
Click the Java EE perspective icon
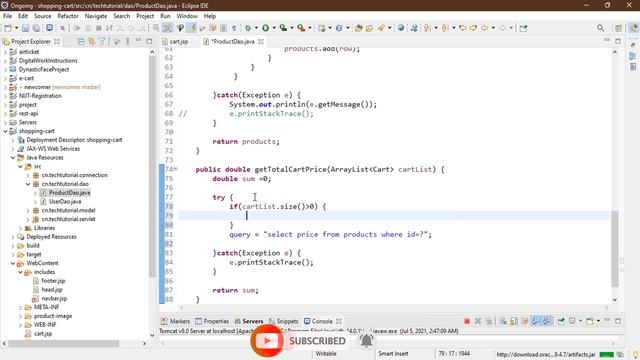(633, 28)
